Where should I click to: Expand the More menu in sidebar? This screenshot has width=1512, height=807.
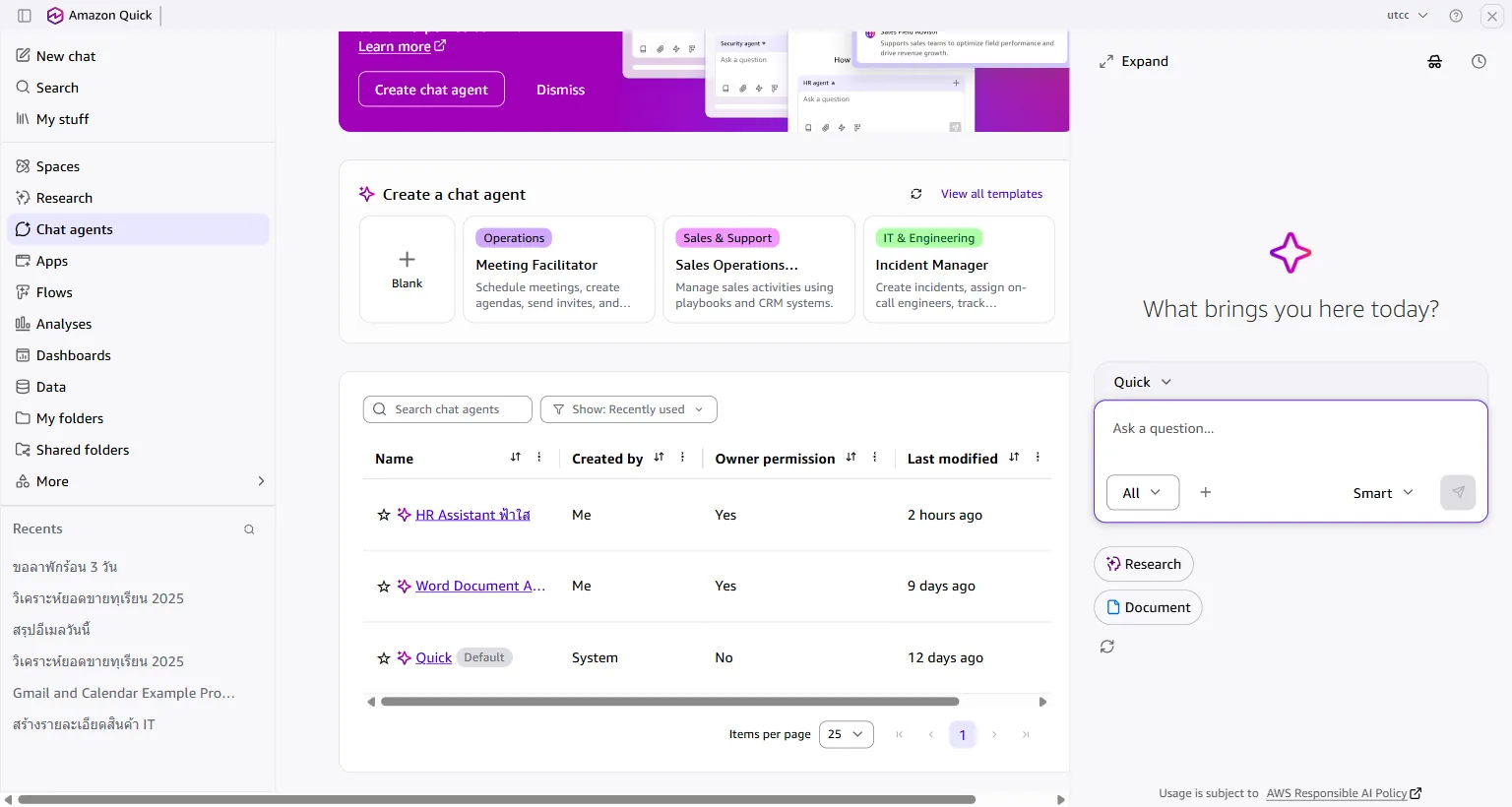[138, 481]
